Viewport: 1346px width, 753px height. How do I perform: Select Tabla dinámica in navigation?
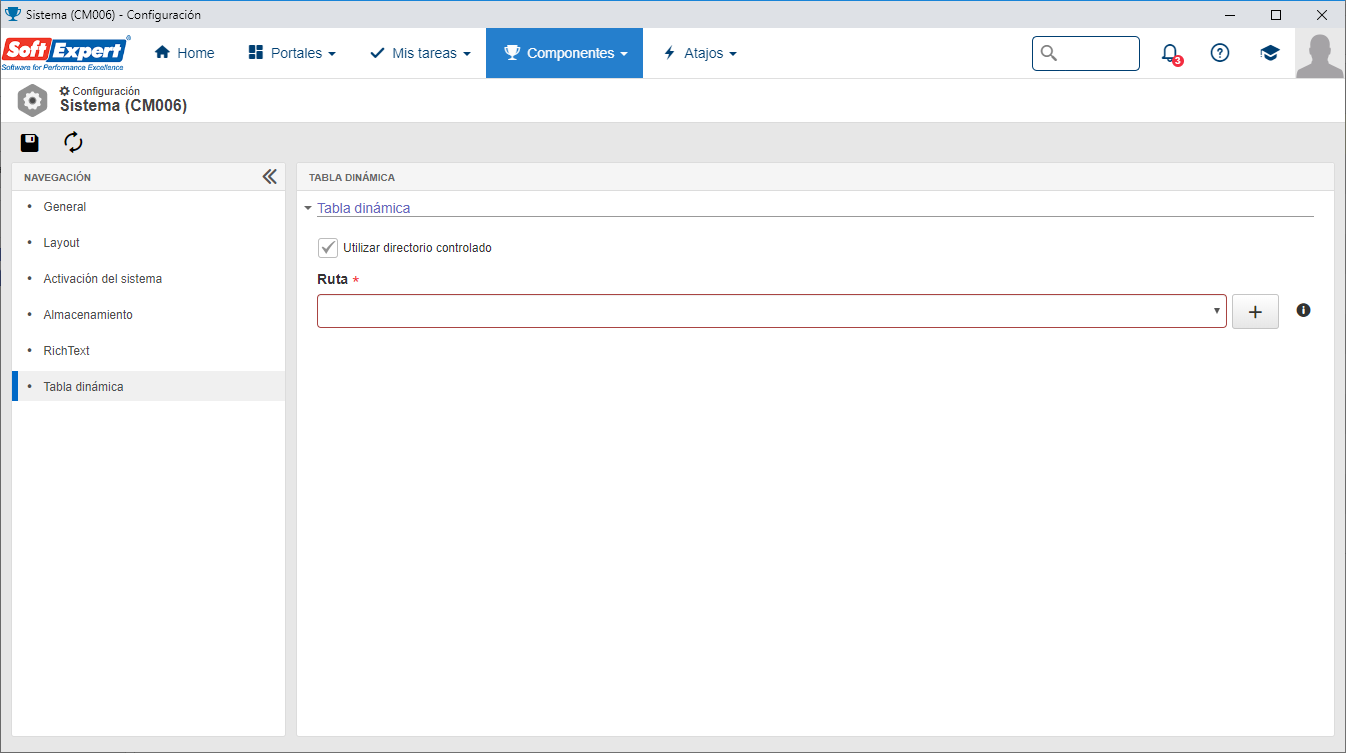pyautogui.click(x=149, y=386)
